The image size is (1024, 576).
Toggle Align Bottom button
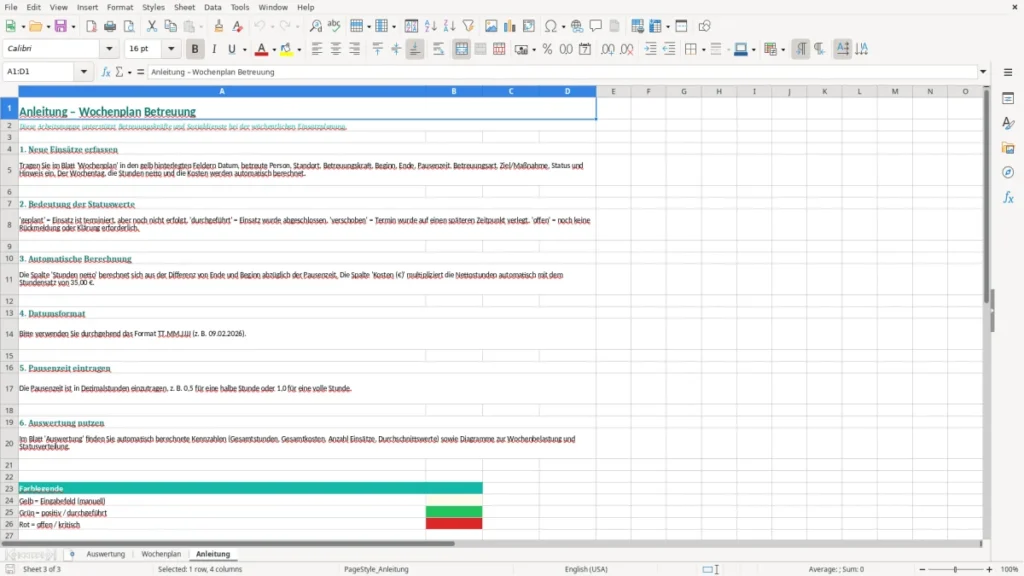click(415, 49)
